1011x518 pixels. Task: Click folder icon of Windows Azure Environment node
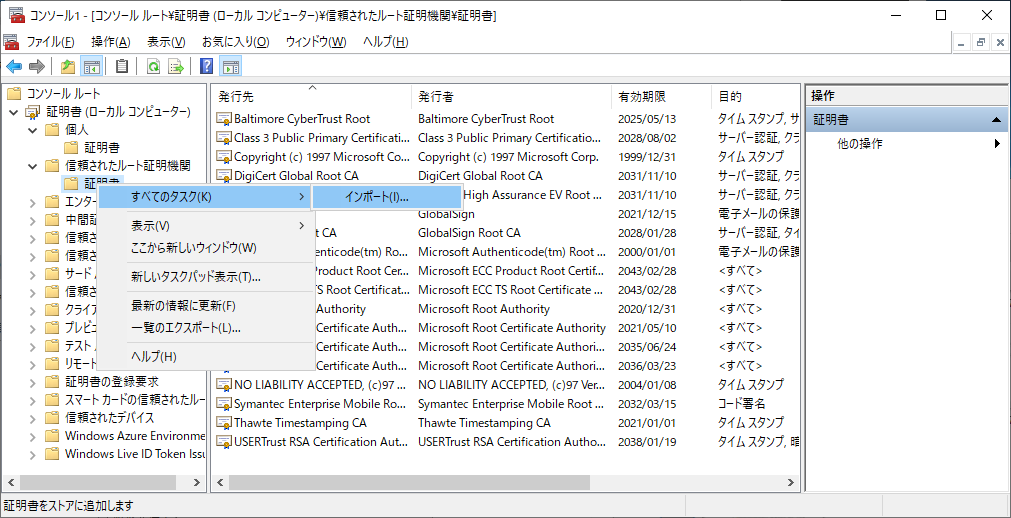click(53, 436)
